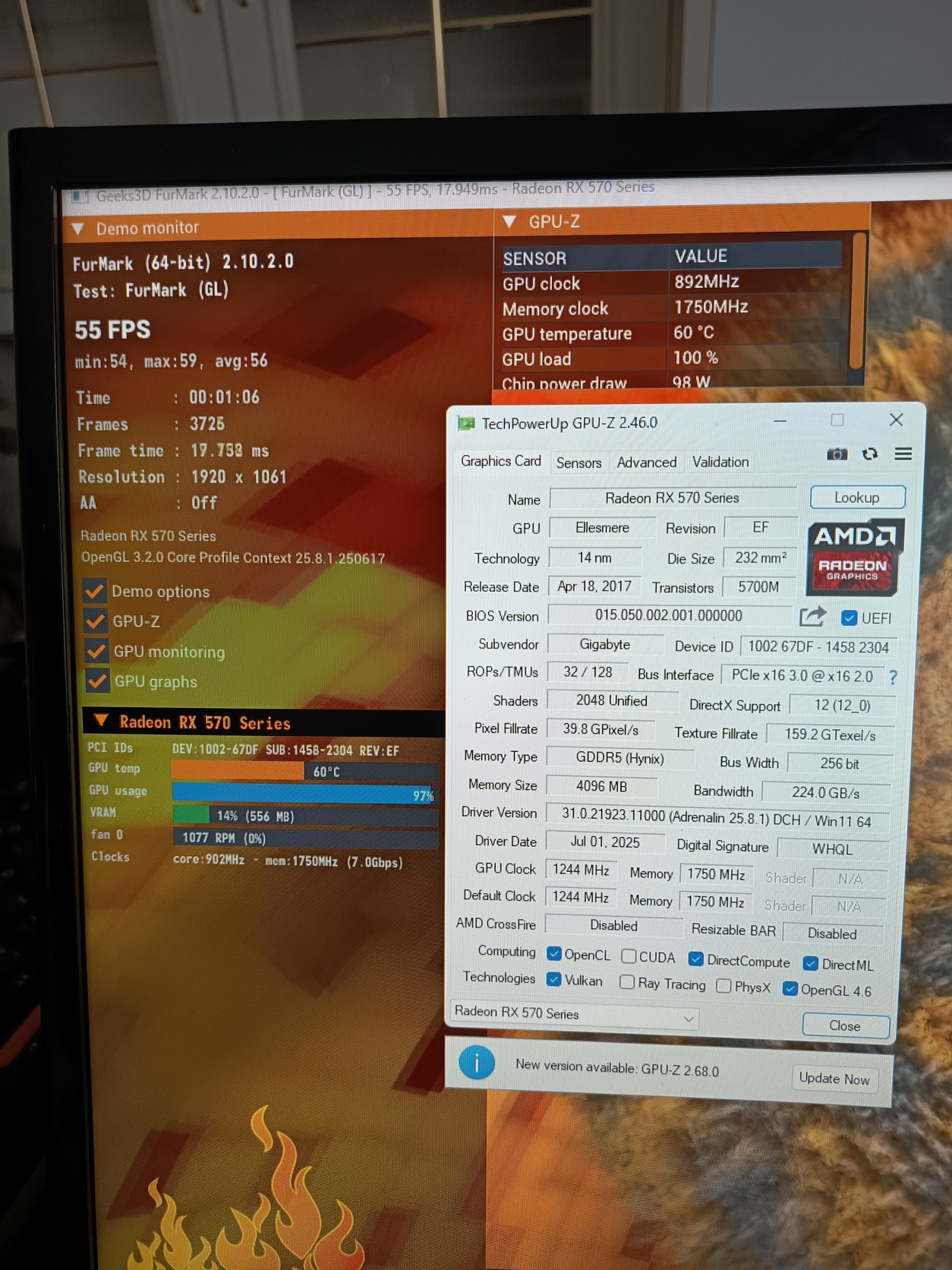952x1270 pixels.
Task: Click the GPU temp 60°C bar
Action: tap(305, 771)
